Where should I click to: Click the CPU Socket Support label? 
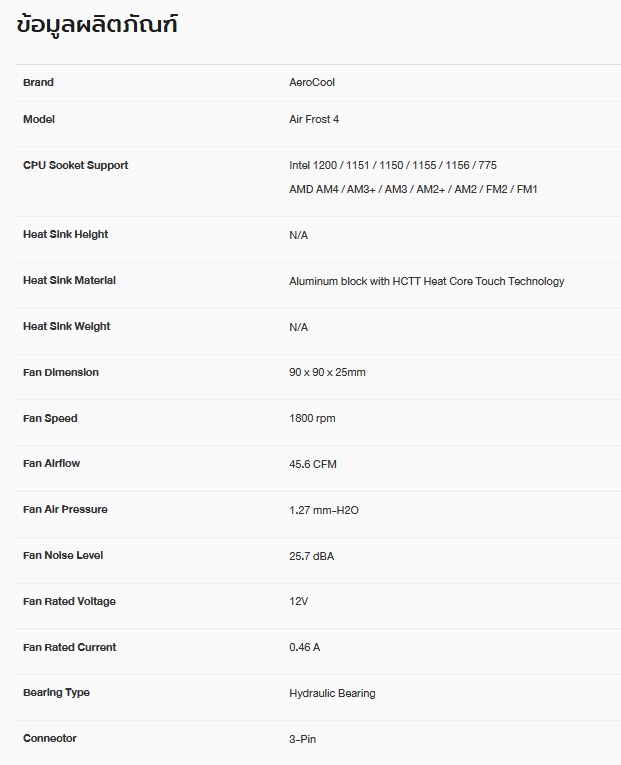click(x=75, y=165)
